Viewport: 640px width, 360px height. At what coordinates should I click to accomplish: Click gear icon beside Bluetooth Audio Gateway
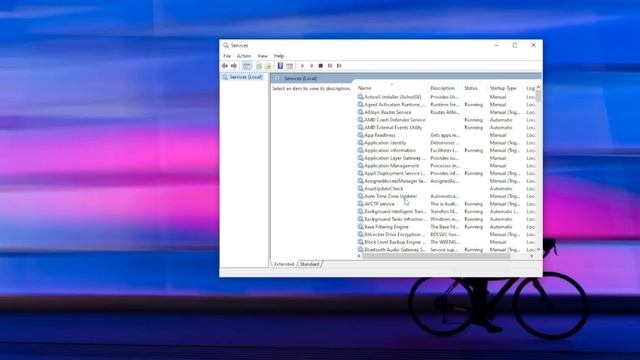click(x=360, y=249)
